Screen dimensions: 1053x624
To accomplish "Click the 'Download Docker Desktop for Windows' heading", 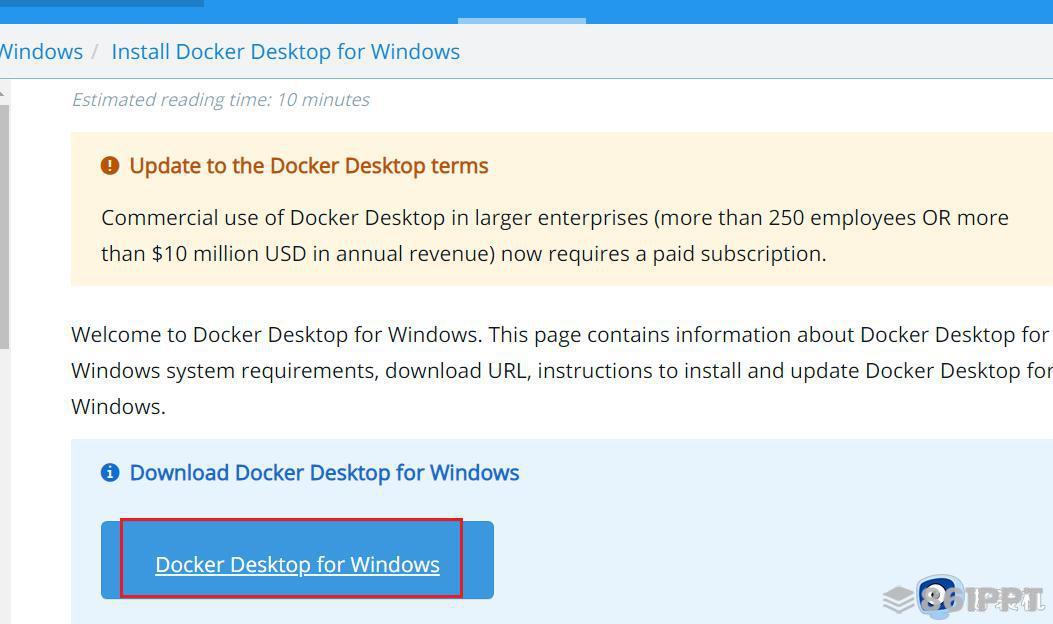I will pyautogui.click(x=324, y=473).
